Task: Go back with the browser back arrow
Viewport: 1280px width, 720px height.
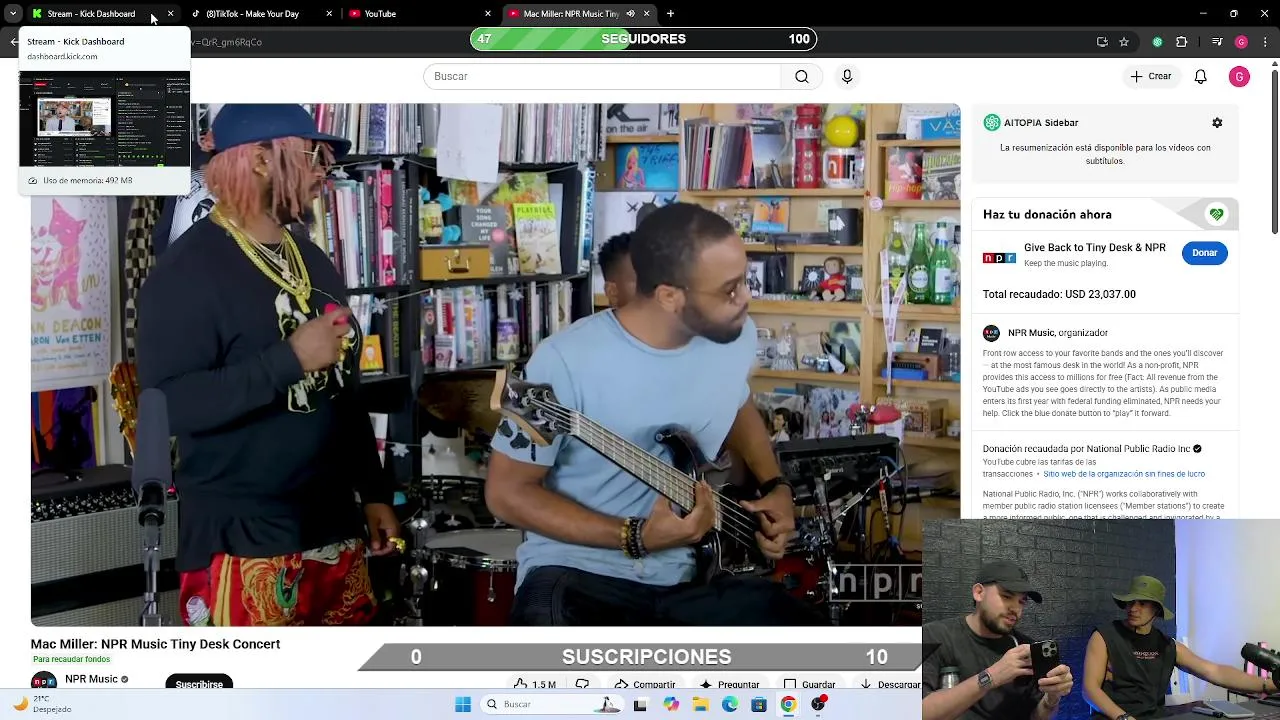Action: point(13,42)
